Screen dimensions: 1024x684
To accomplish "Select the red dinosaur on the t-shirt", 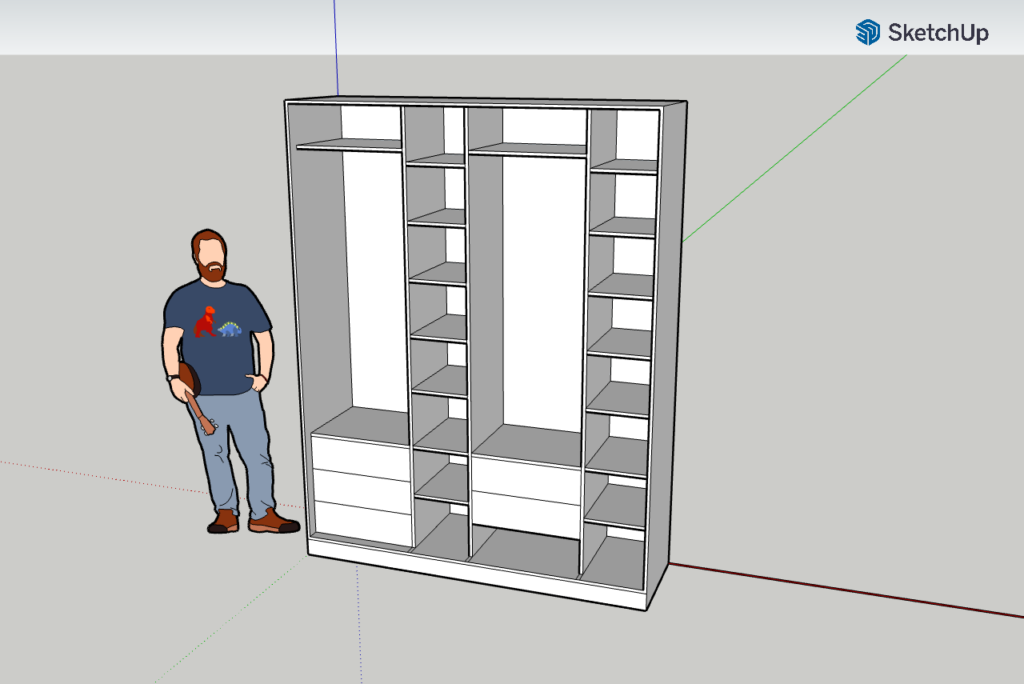I will click(206, 320).
